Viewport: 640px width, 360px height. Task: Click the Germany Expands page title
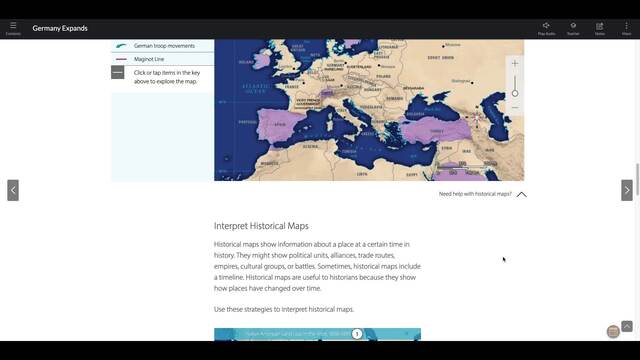[x=60, y=28]
